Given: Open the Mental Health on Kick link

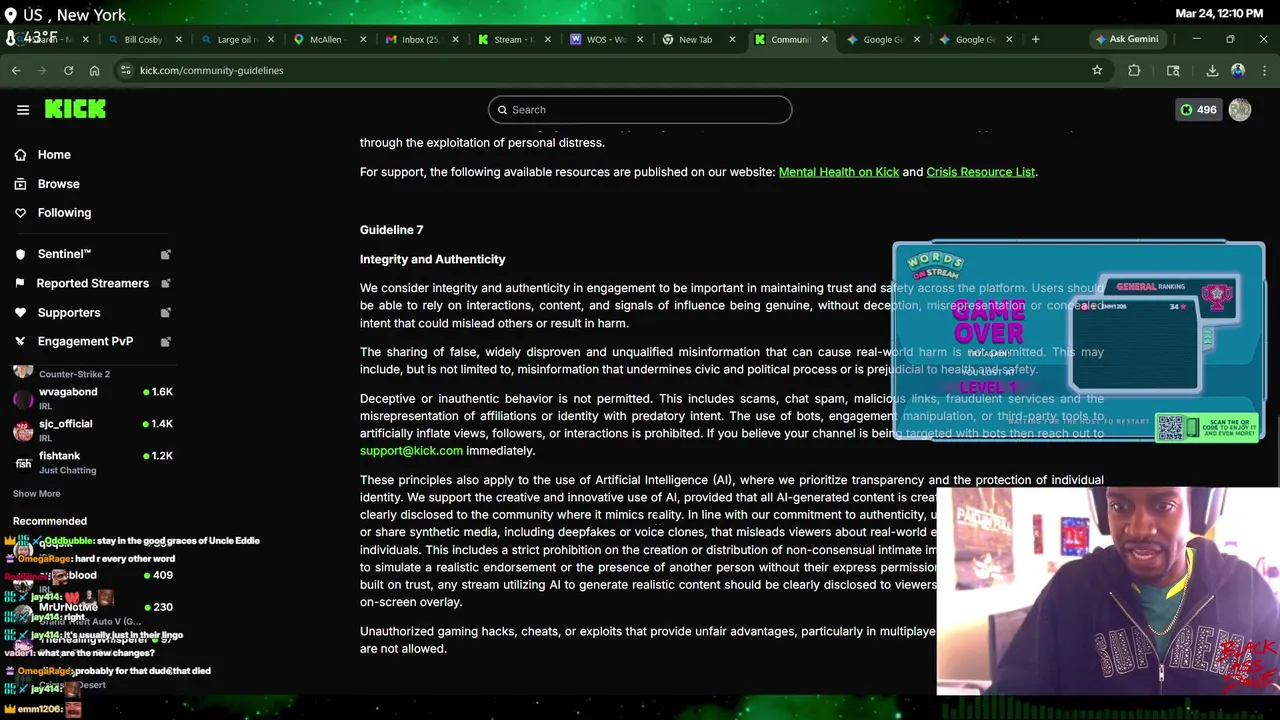Looking at the screenshot, I should tap(839, 172).
